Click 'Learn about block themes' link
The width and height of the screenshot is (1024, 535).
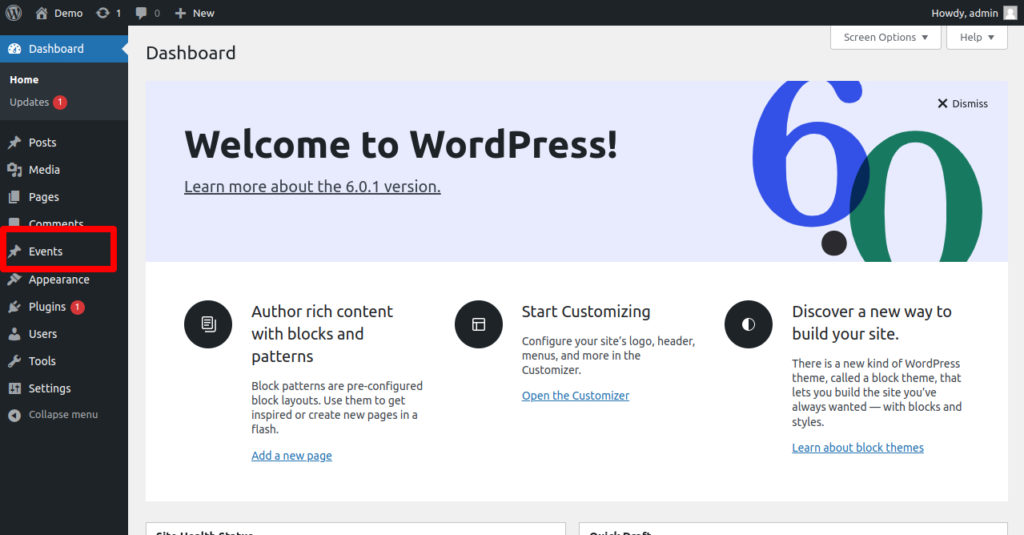click(857, 447)
